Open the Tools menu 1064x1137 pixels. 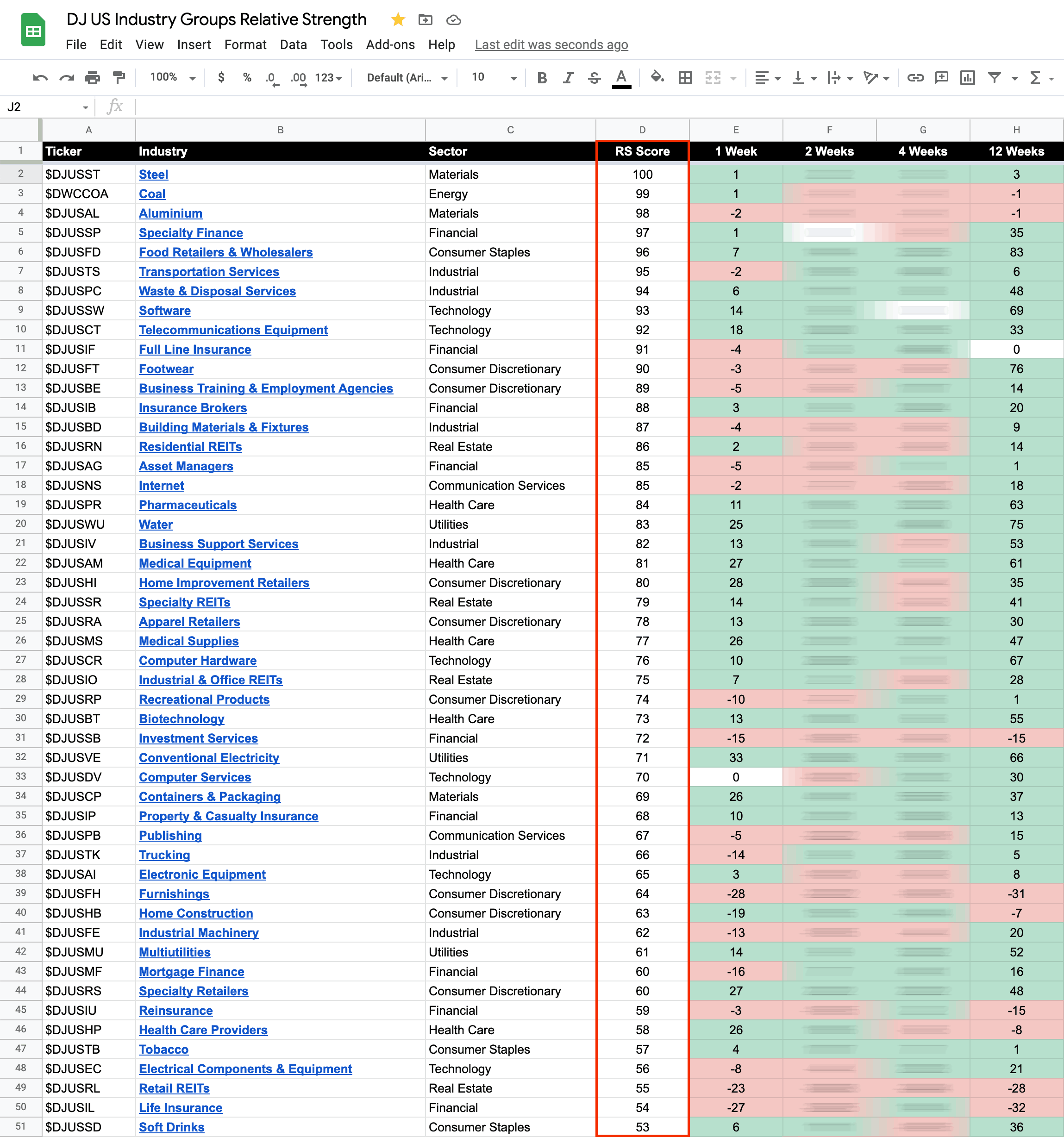pyautogui.click(x=336, y=44)
